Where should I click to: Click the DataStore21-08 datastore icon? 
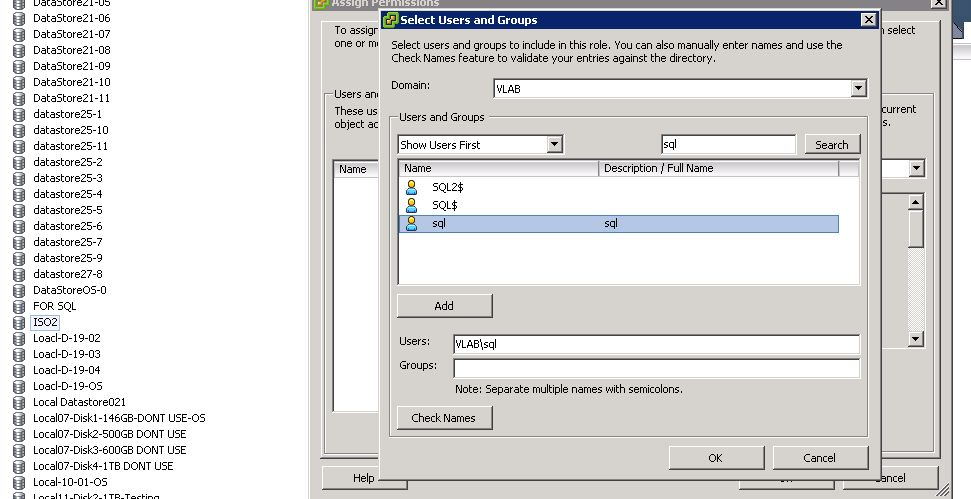click(19, 50)
